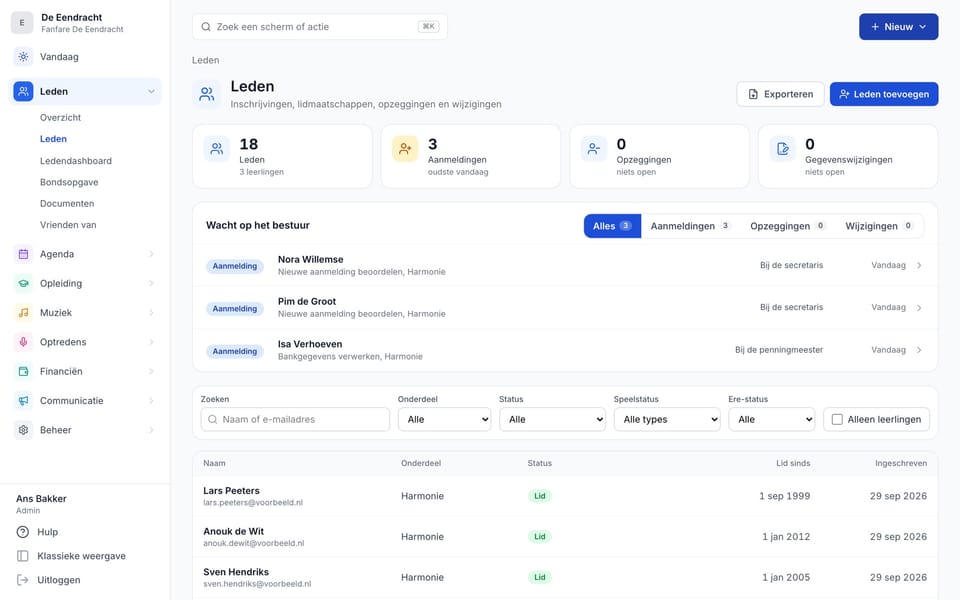
Task: Open Pim de Groot request row chevron
Action: [919, 307]
